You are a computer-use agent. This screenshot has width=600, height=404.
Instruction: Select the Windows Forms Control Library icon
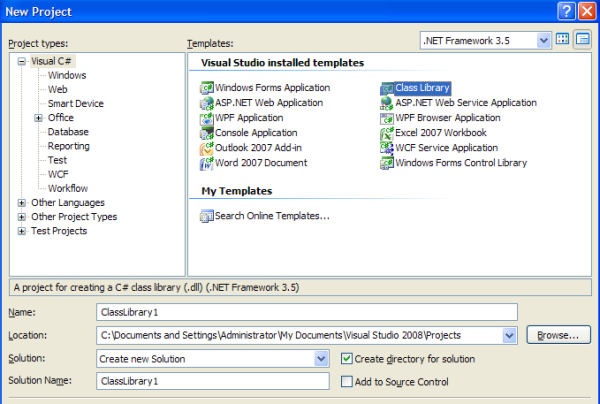click(x=387, y=163)
